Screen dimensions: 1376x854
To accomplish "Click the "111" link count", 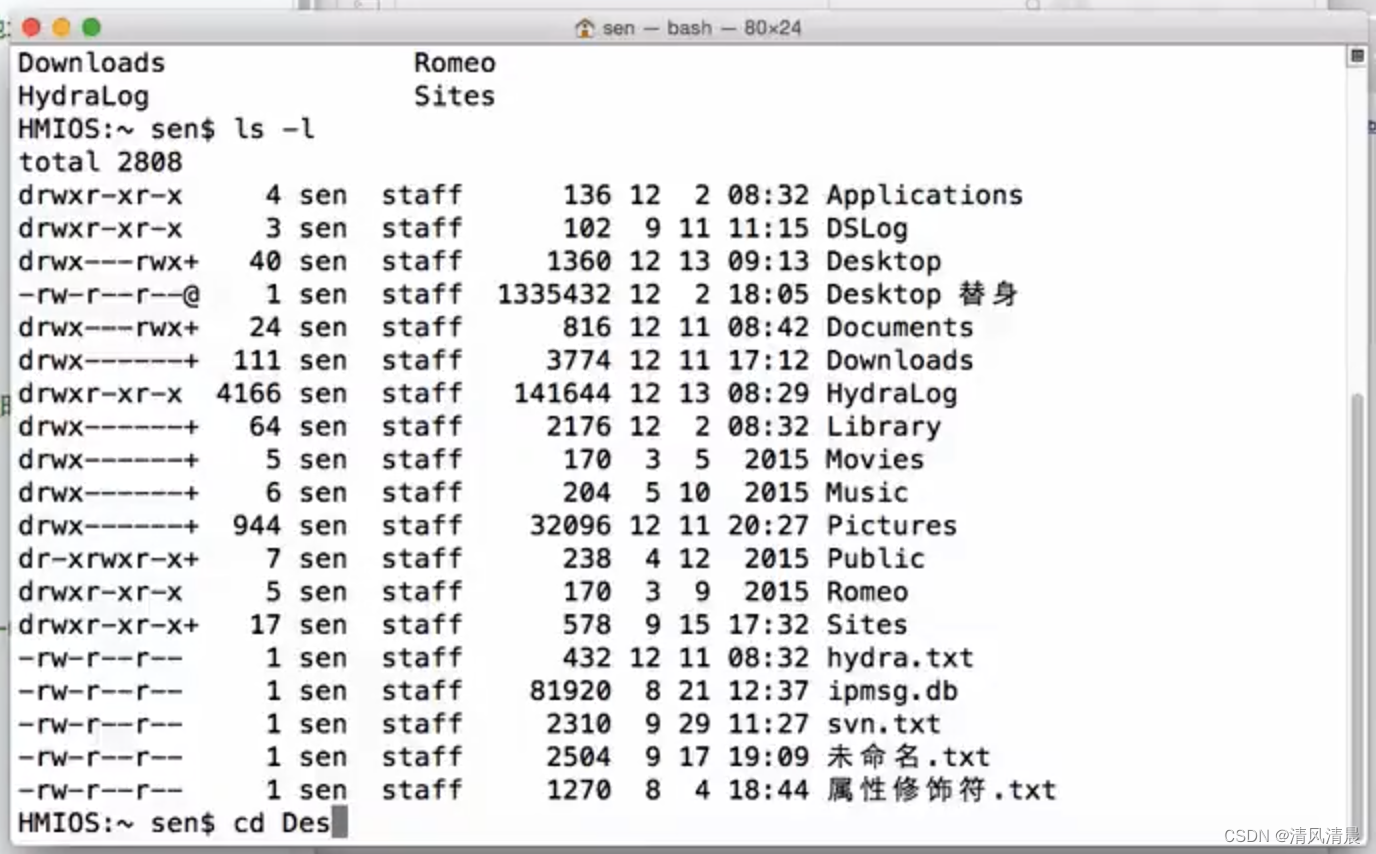I will coord(256,360).
